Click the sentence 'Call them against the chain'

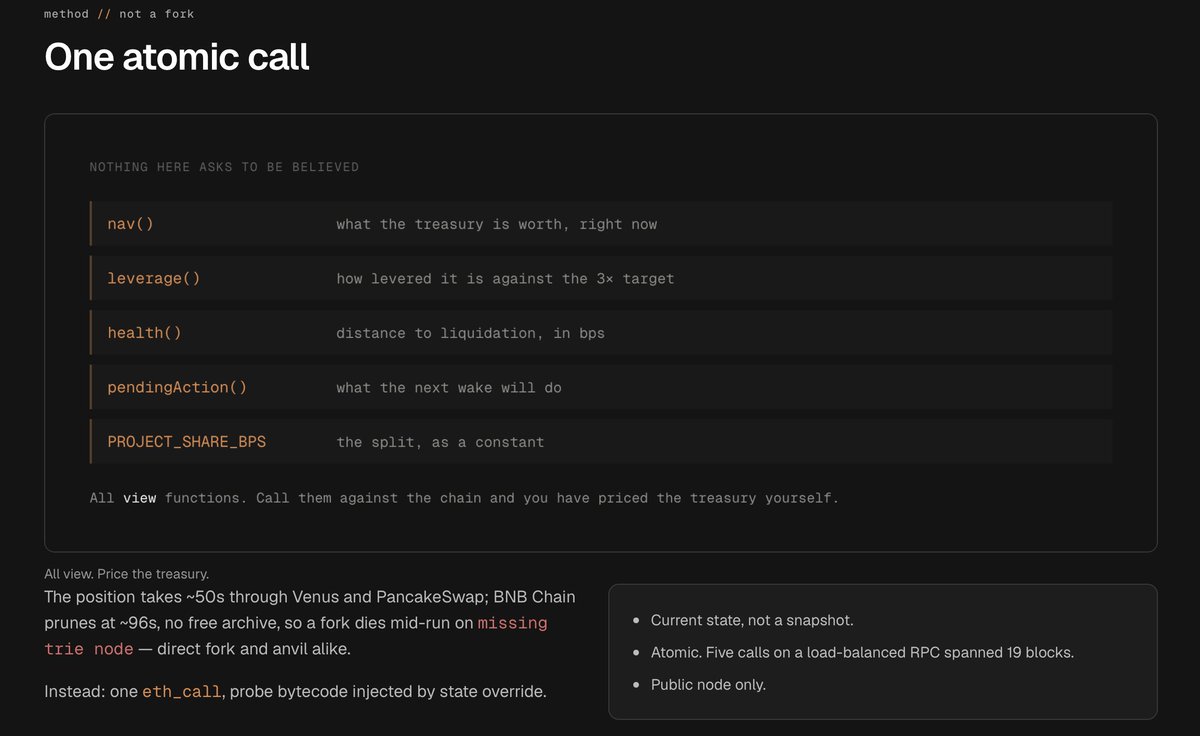(x=548, y=497)
